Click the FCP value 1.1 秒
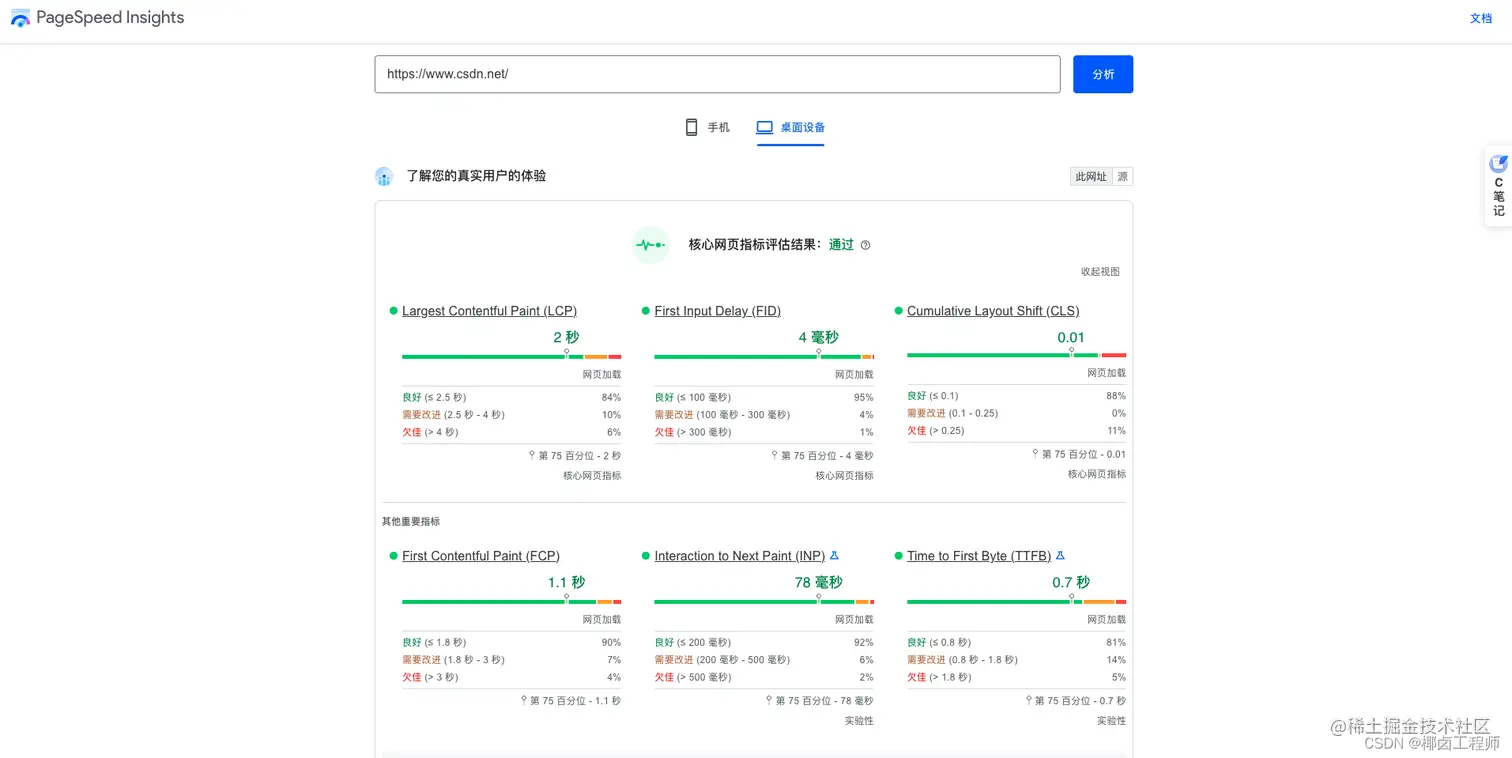Image resolution: width=1512 pixels, height=758 pixels. tap(566, 582)
